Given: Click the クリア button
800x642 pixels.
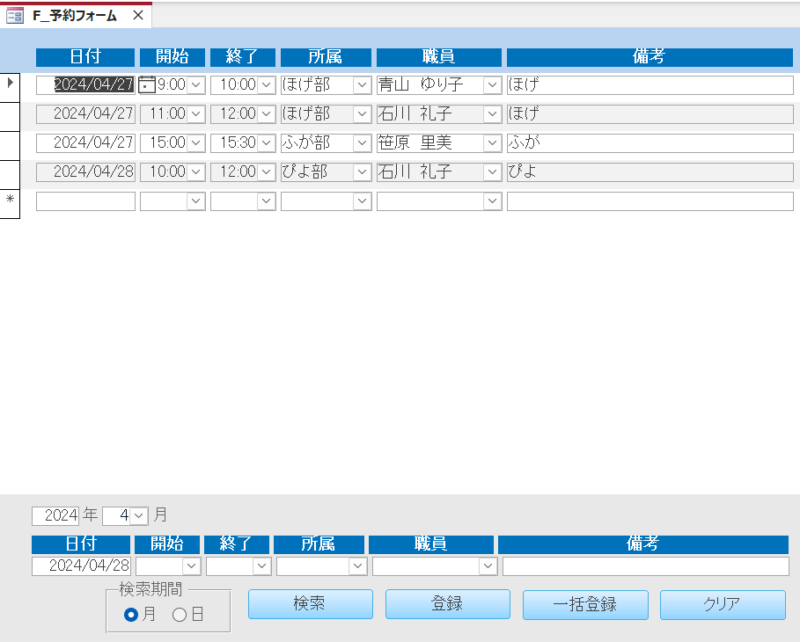Looking at the screenshot, I should pyautogui.click(x=722, y=605).
